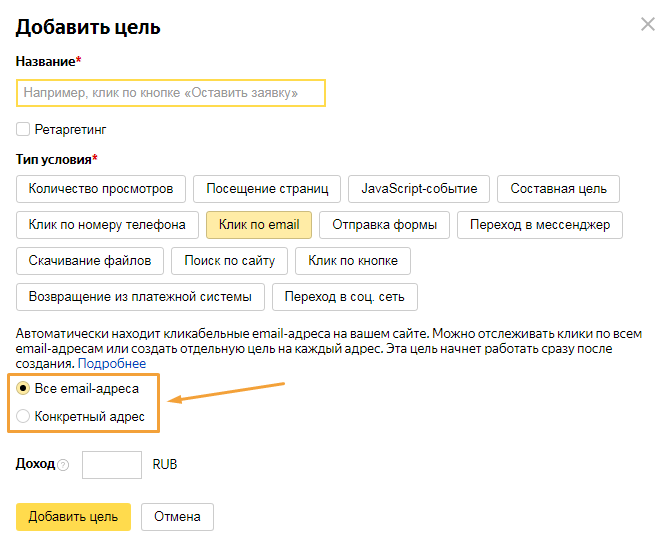
Task: Click the Отправка формы condition button
Action: coord(384,225)
